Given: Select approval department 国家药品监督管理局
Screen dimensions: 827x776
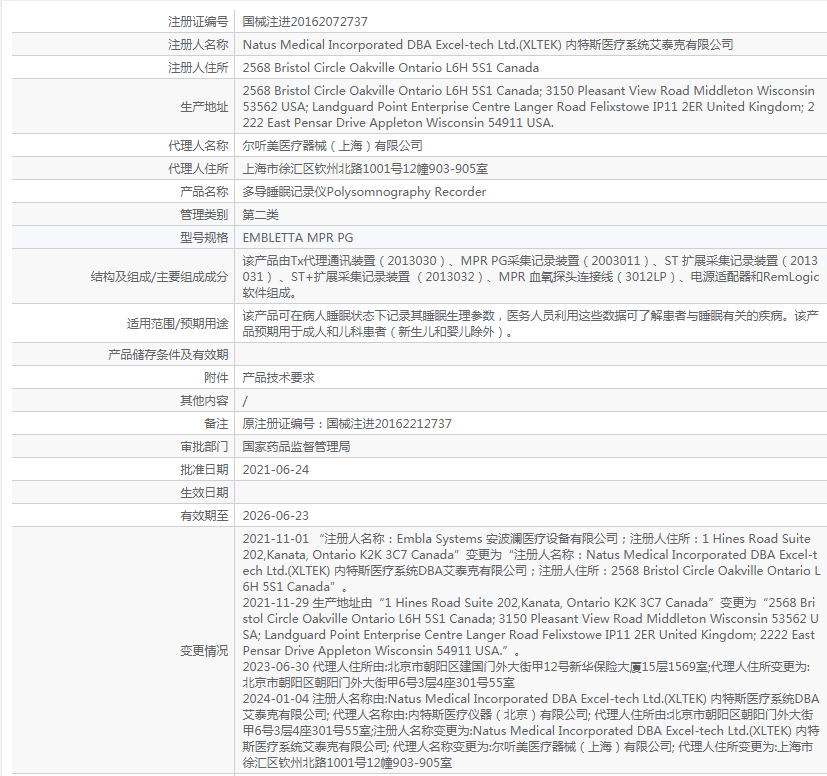Looking at the screenshot, I should 296,447.
